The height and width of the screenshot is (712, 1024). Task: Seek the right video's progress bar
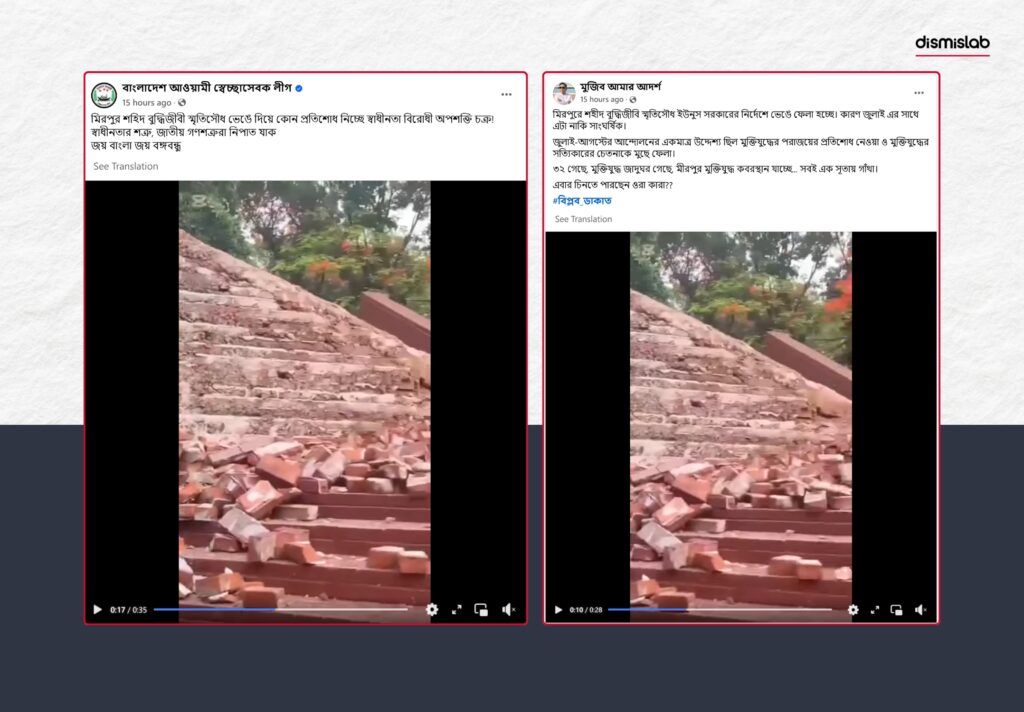coord(720,609)
